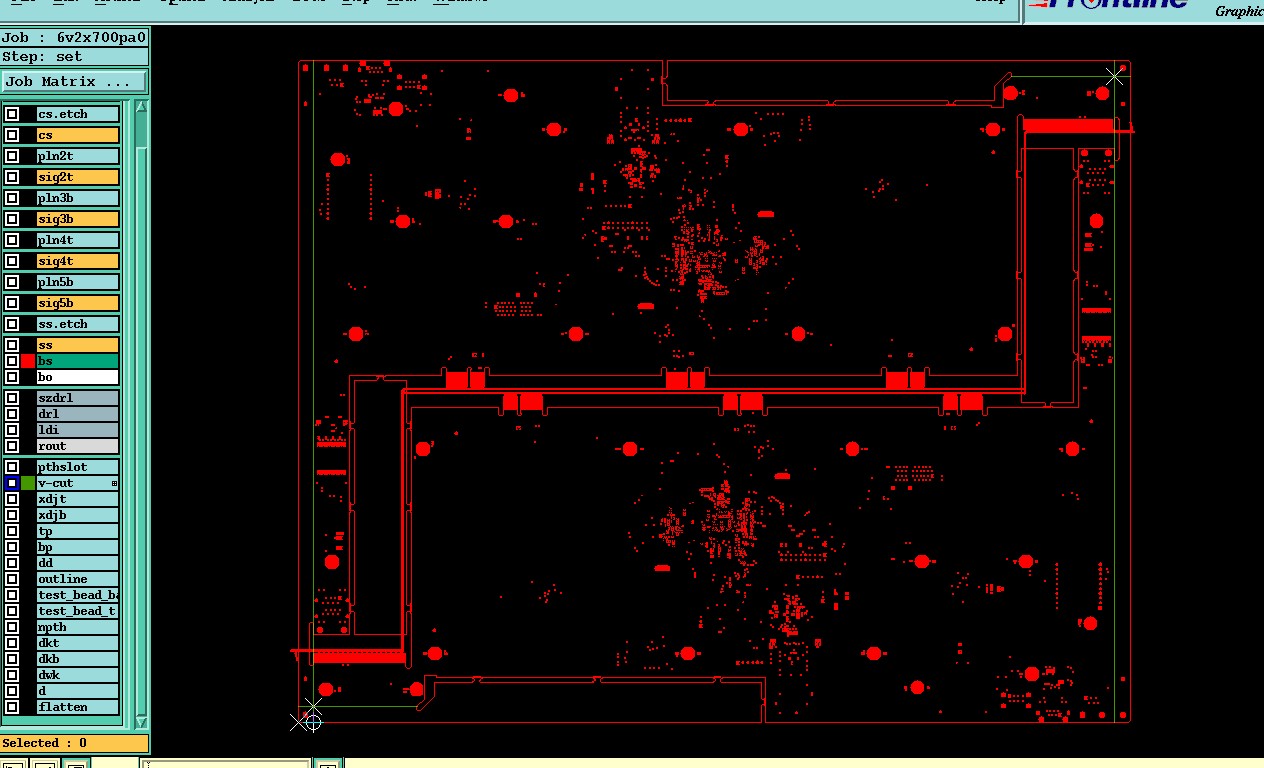Toggle checkbox for bs layer

coord(12,361)
